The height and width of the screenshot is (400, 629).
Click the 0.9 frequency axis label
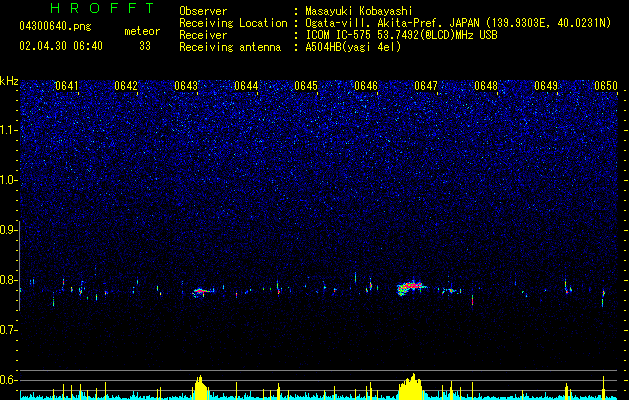coord(8,230)
